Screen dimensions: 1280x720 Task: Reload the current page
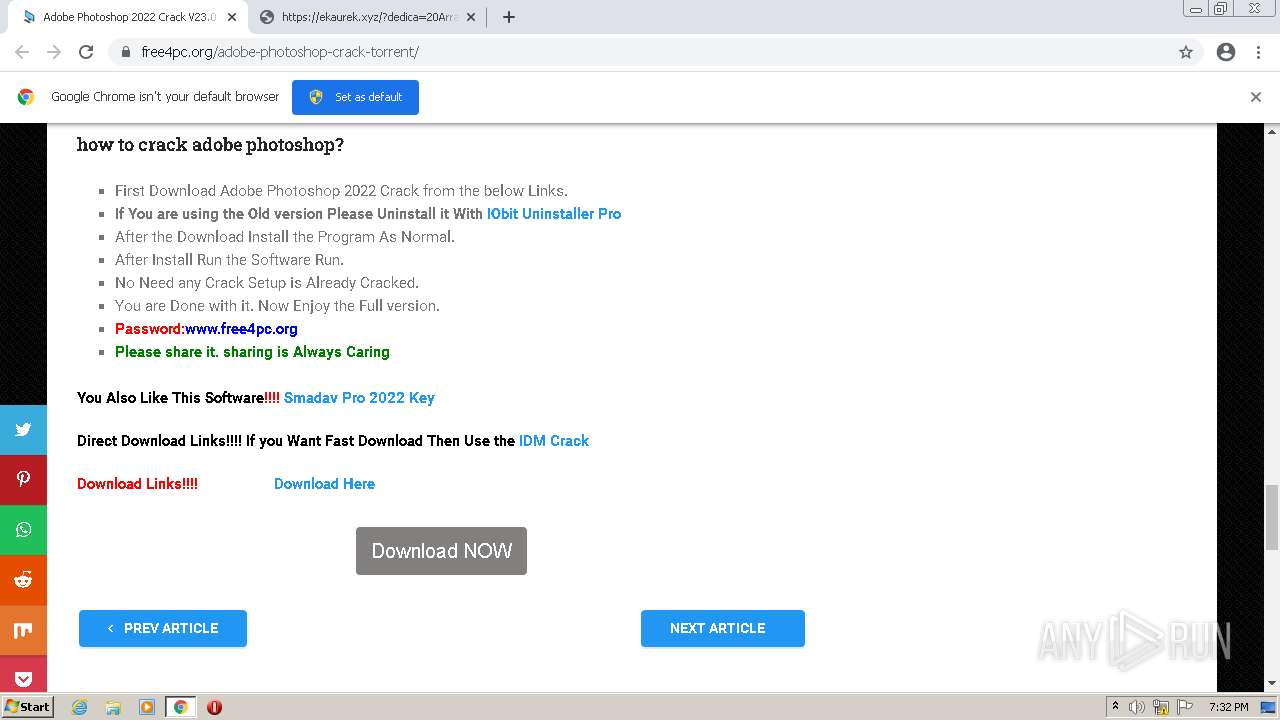pyautogui.click(x=86, y=52)
